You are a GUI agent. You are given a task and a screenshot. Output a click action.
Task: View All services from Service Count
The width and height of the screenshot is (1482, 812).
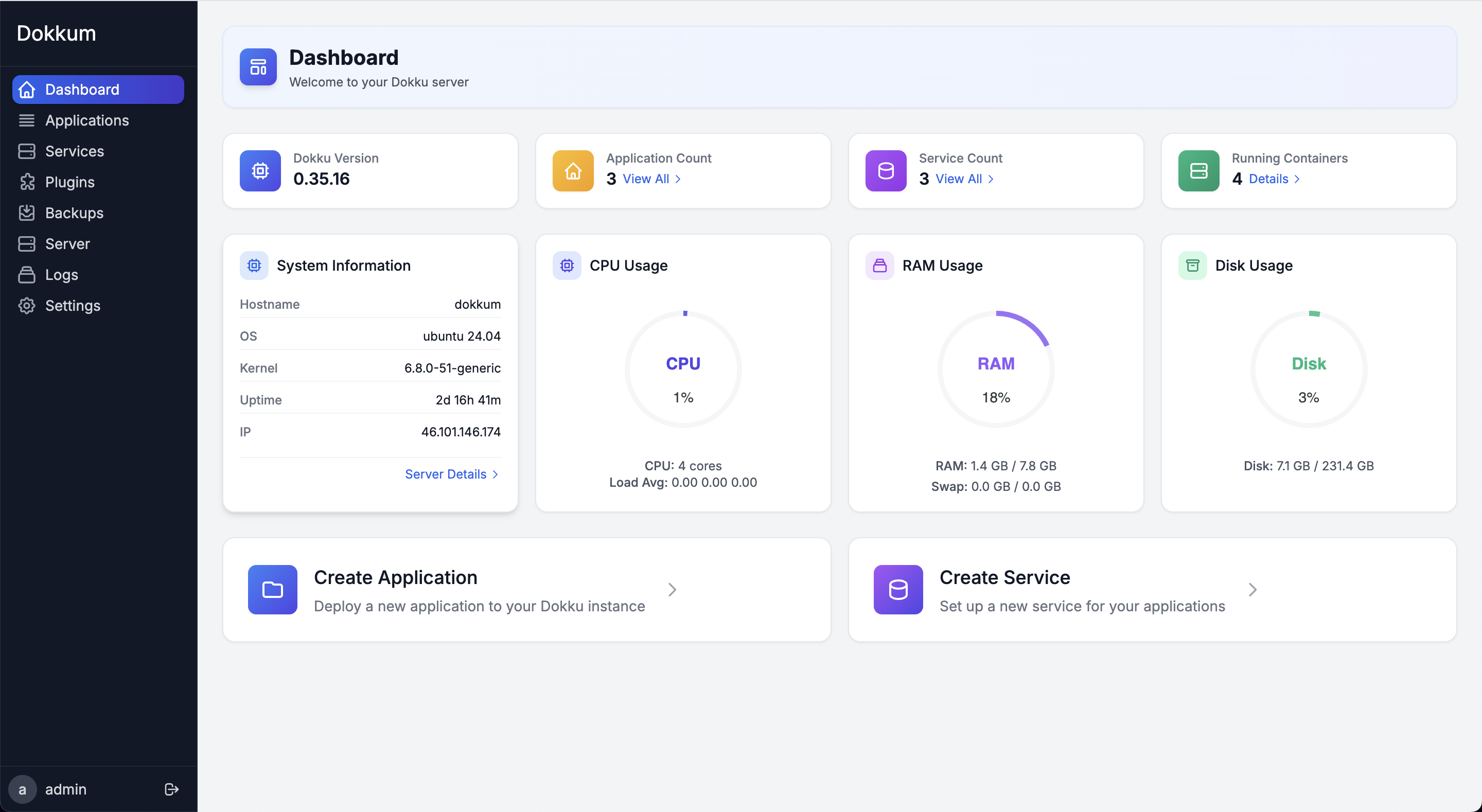click(958, 179)
